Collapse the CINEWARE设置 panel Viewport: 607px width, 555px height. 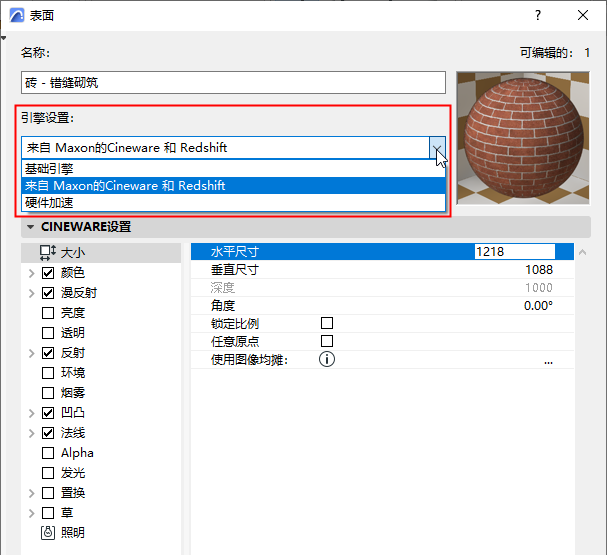[x=31, y=227]
